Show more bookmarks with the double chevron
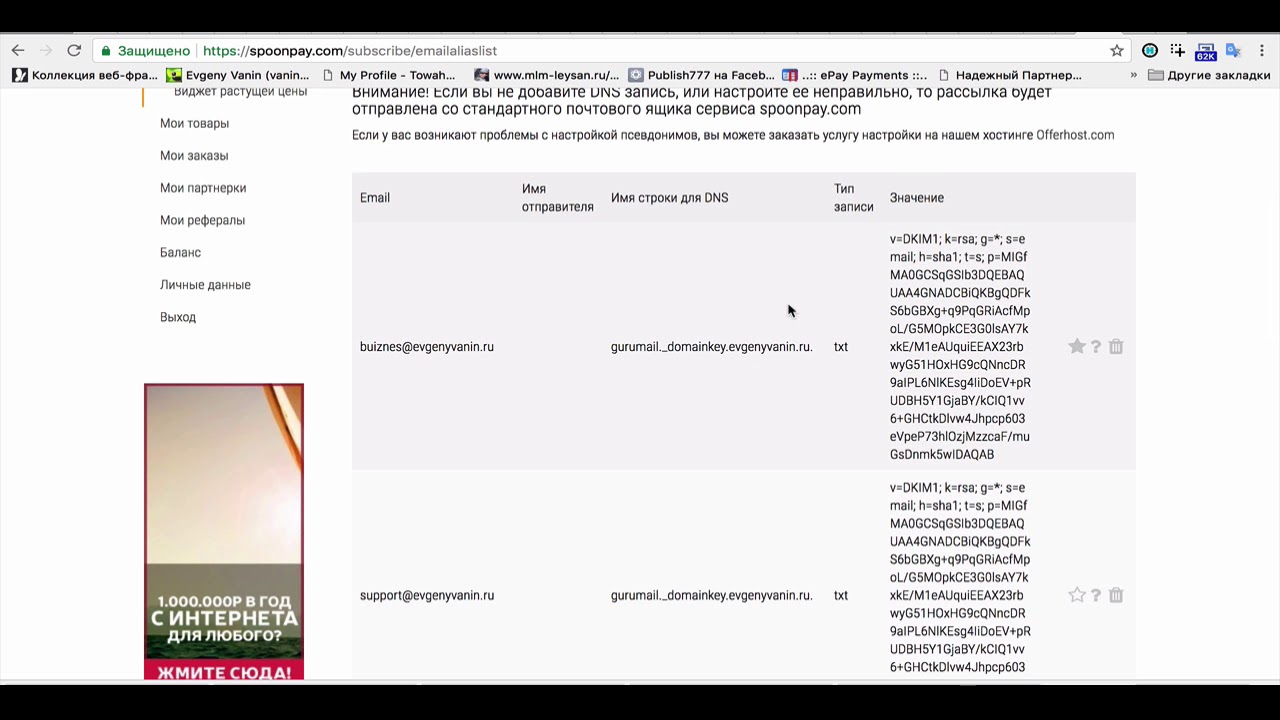The height and width of the screenshot is (720, 1280). (x=1133, y=75)
